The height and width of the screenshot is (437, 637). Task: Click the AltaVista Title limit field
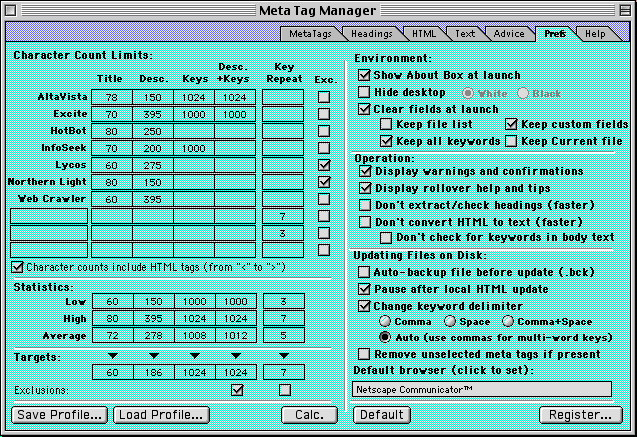click(112, 97)
